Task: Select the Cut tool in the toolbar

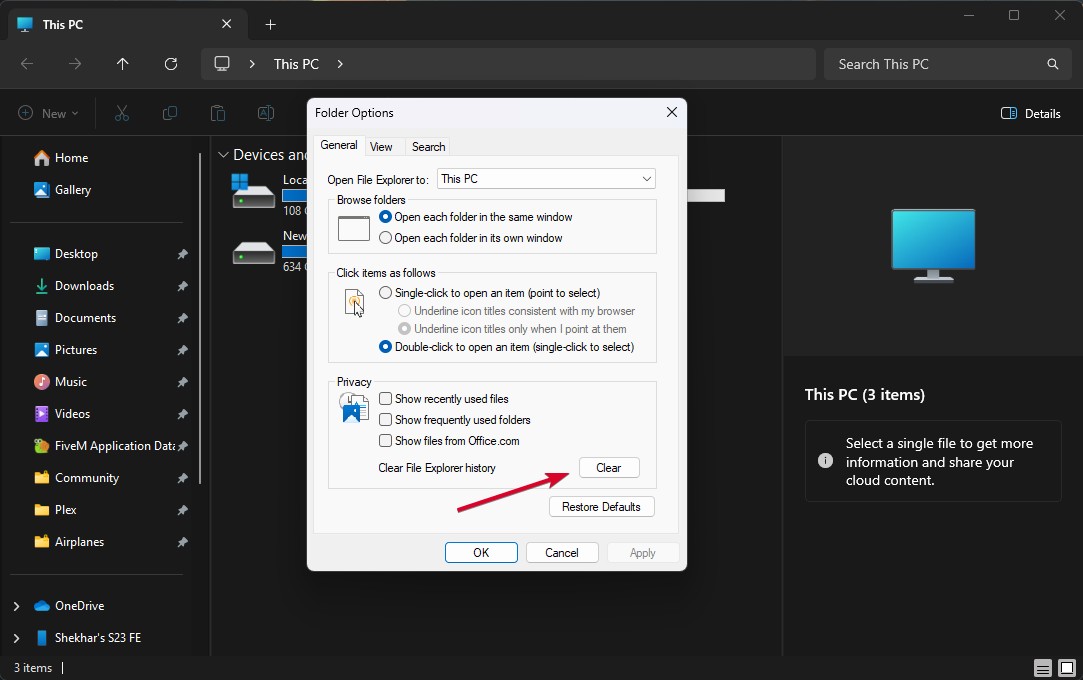Action: (121, 113)
